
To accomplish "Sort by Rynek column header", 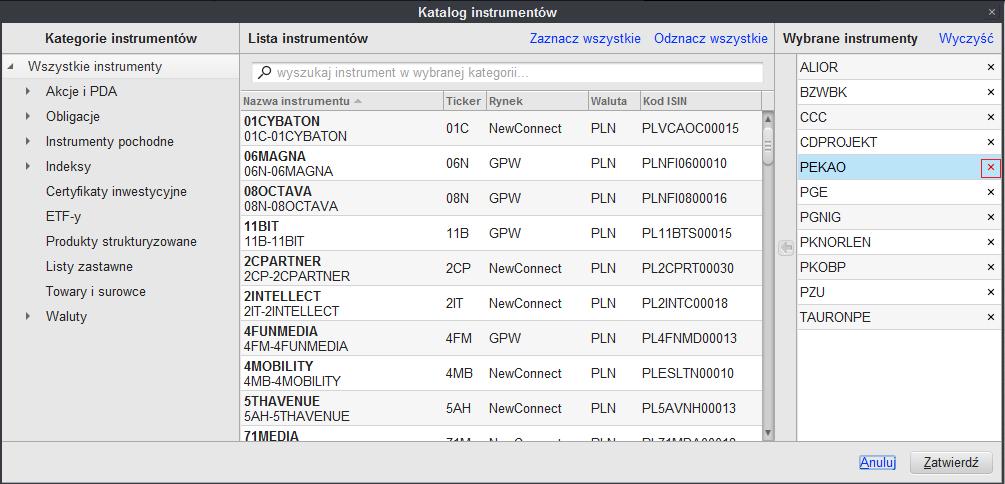I will tap(536, 101).
